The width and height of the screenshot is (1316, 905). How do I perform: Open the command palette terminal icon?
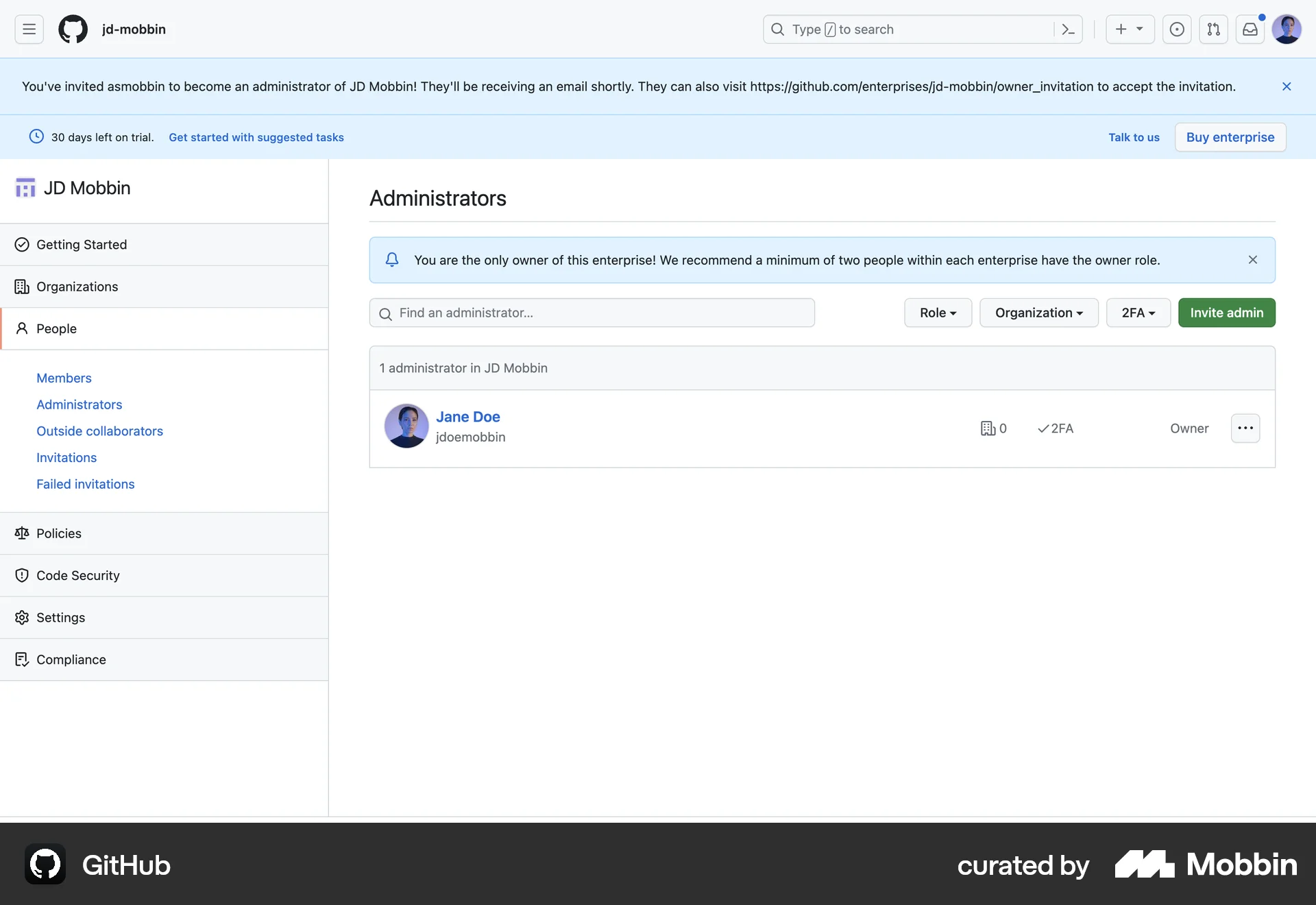(x=1068, y=29)
